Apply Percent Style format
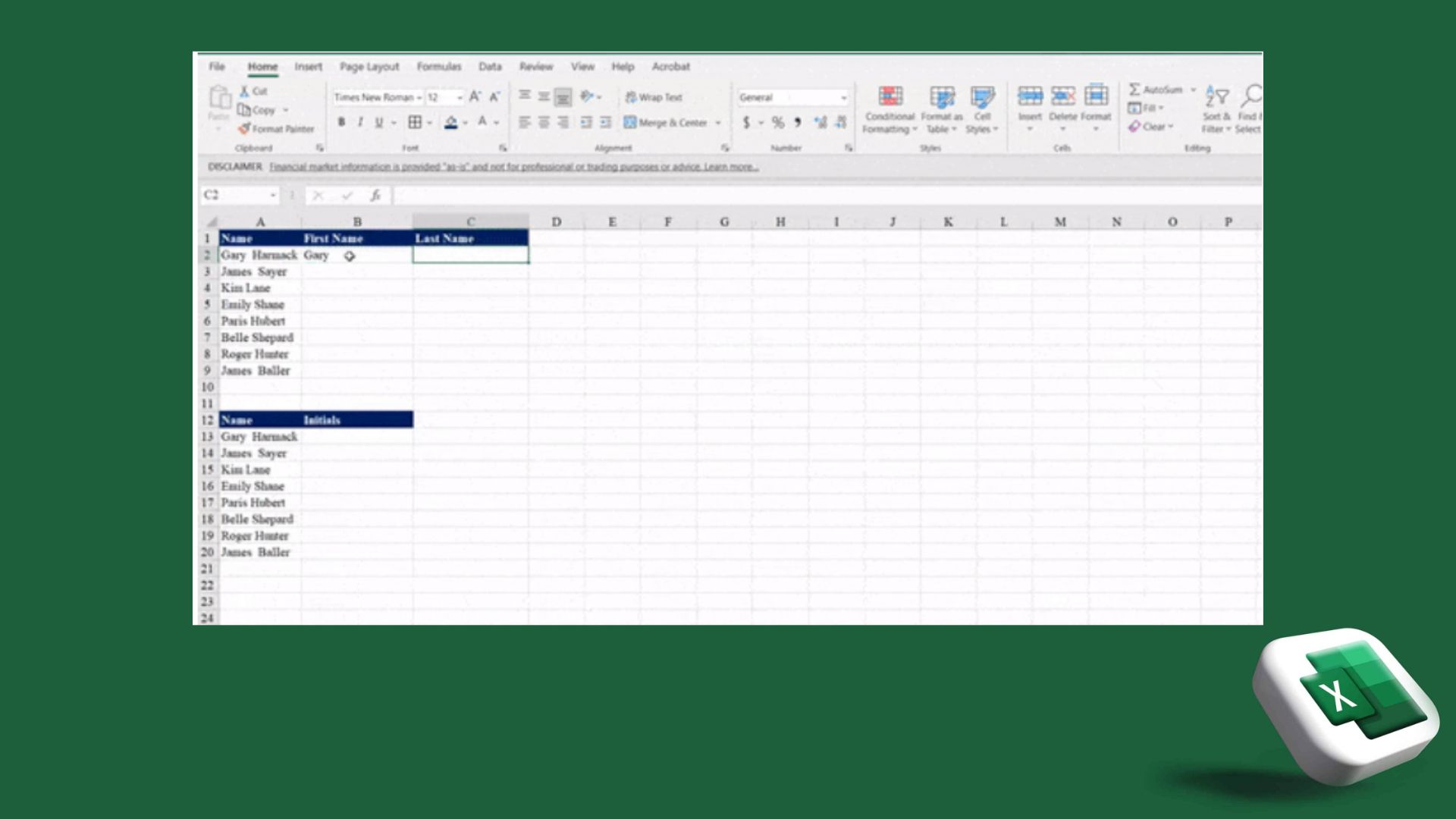Viewport: 1456px width, 819px height. point(778,122)
